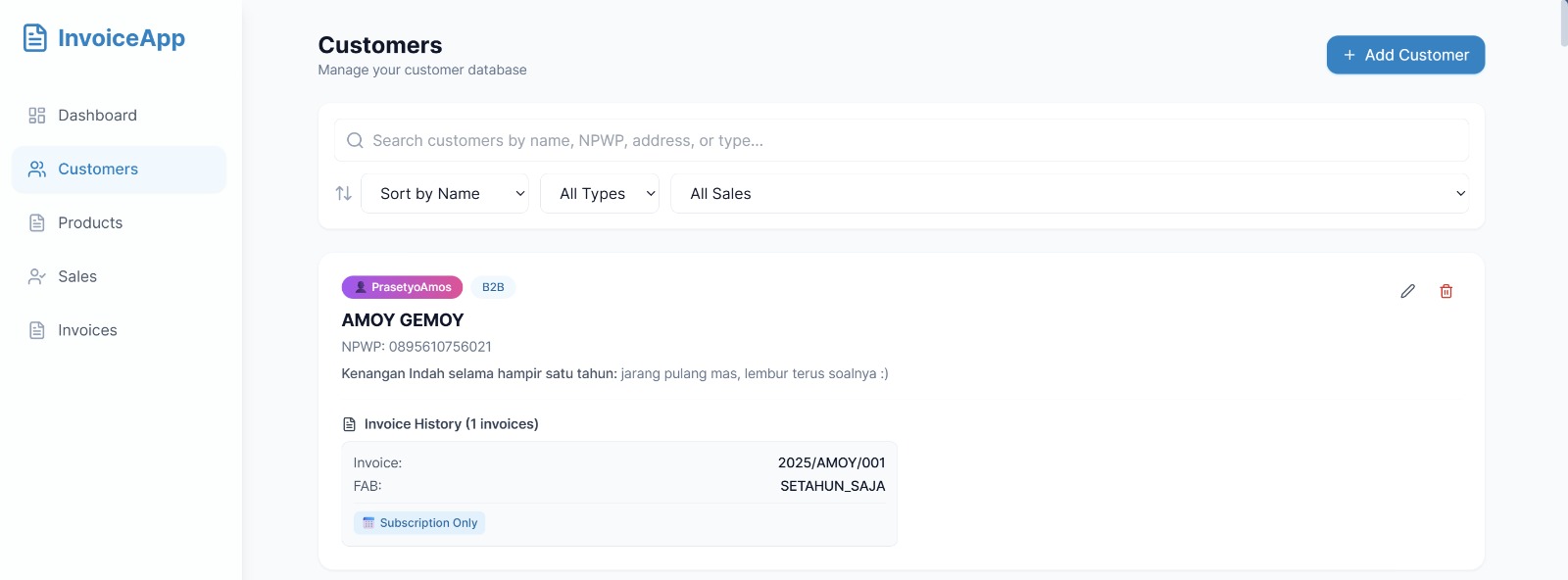Open the Dashboard page
The image size is (1568, 580).
point(119,116)
